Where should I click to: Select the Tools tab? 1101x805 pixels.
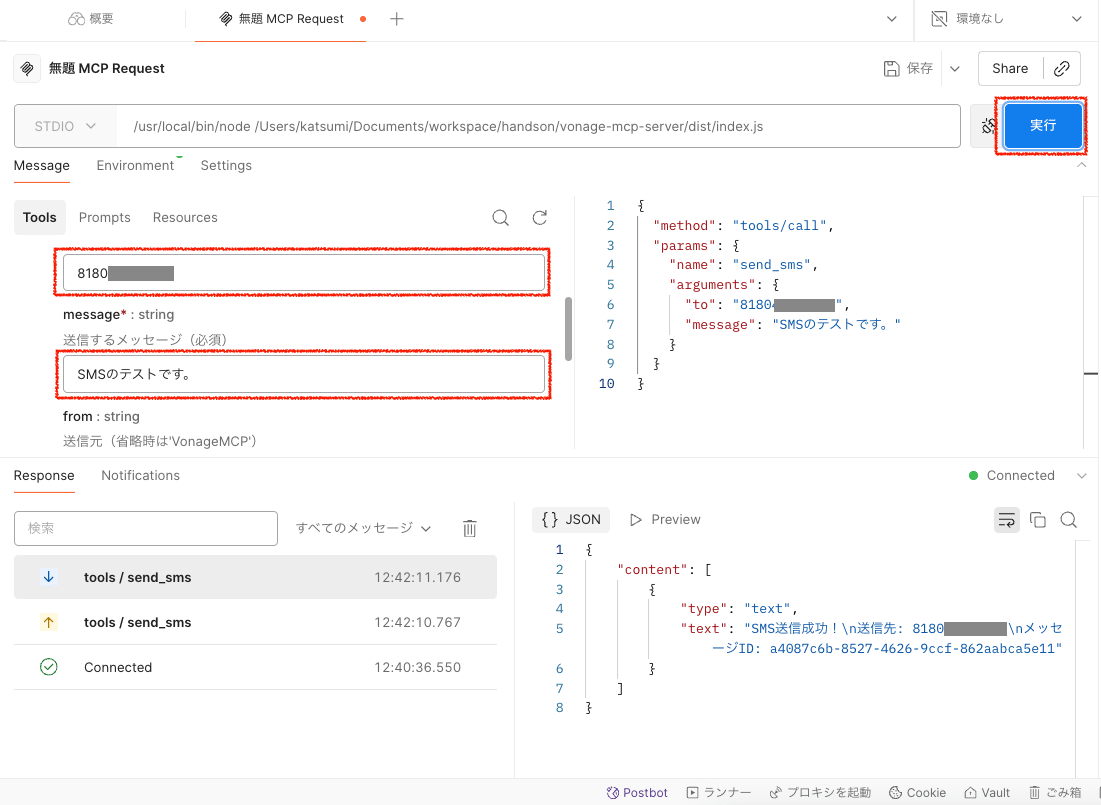[x=39, y=218]
